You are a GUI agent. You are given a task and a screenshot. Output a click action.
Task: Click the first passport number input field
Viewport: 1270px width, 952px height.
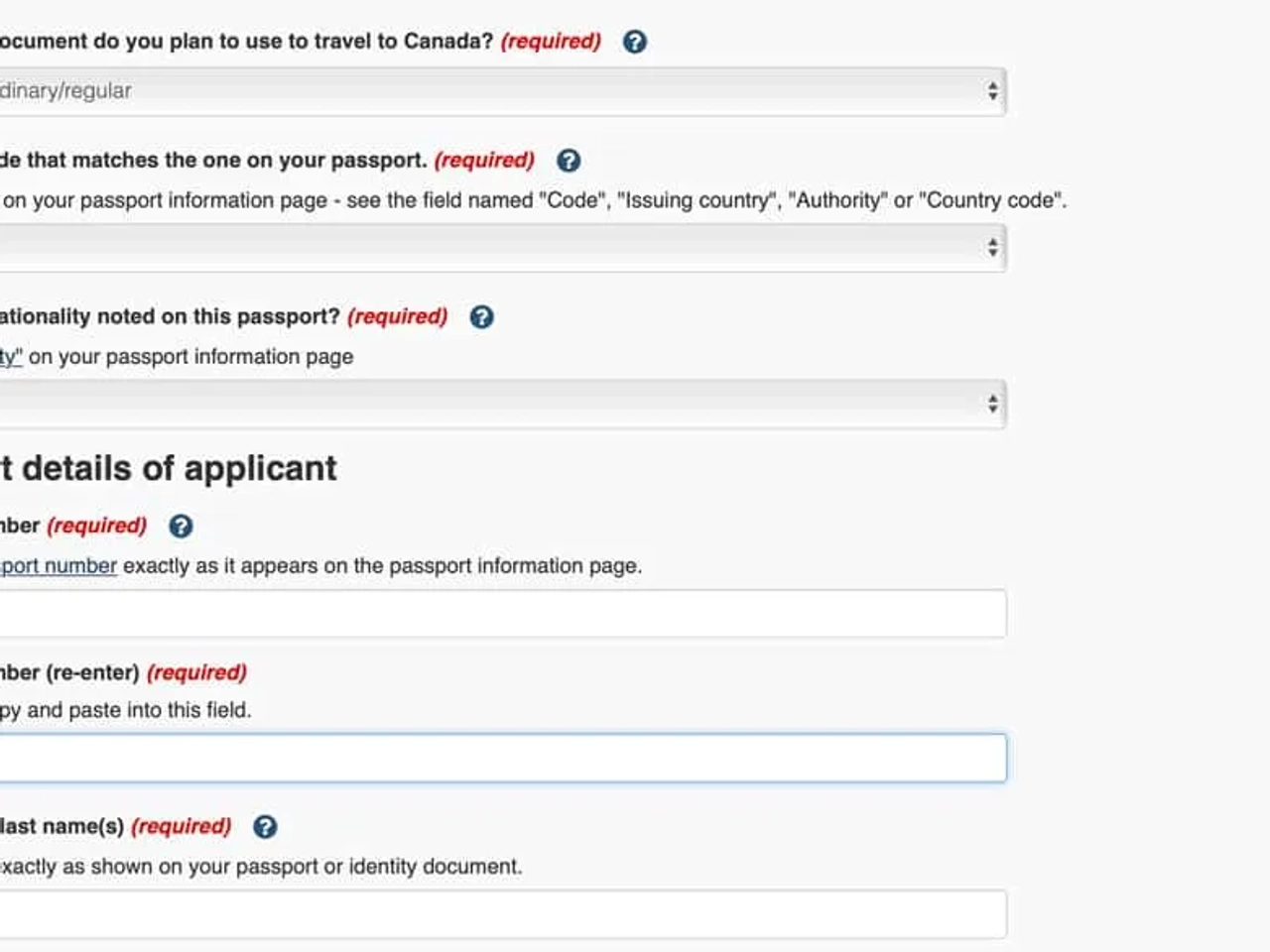(x=501, y=614)
